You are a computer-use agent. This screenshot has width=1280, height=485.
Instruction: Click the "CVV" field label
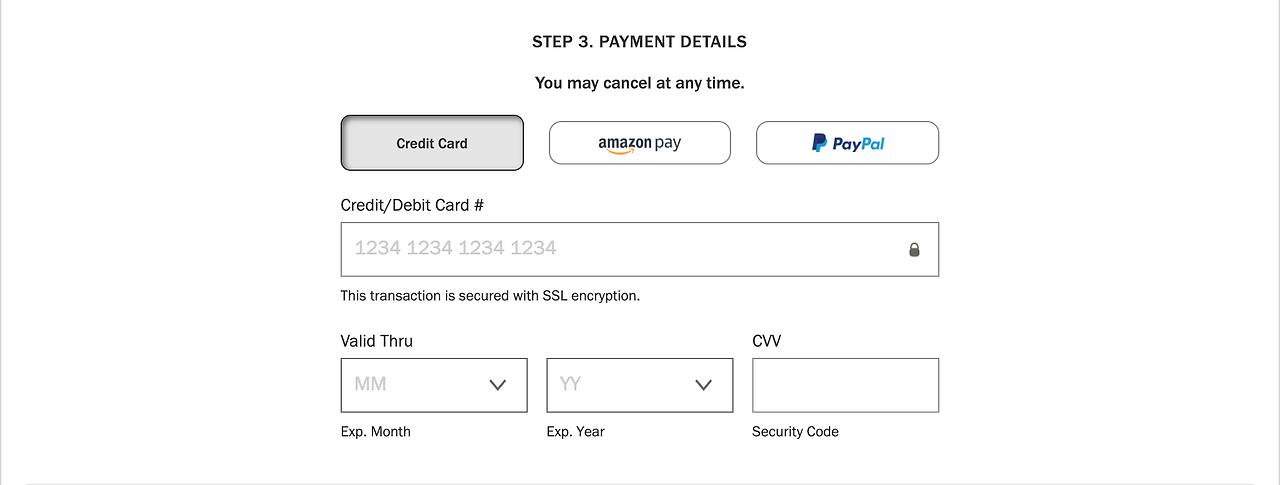coord(766,341)
